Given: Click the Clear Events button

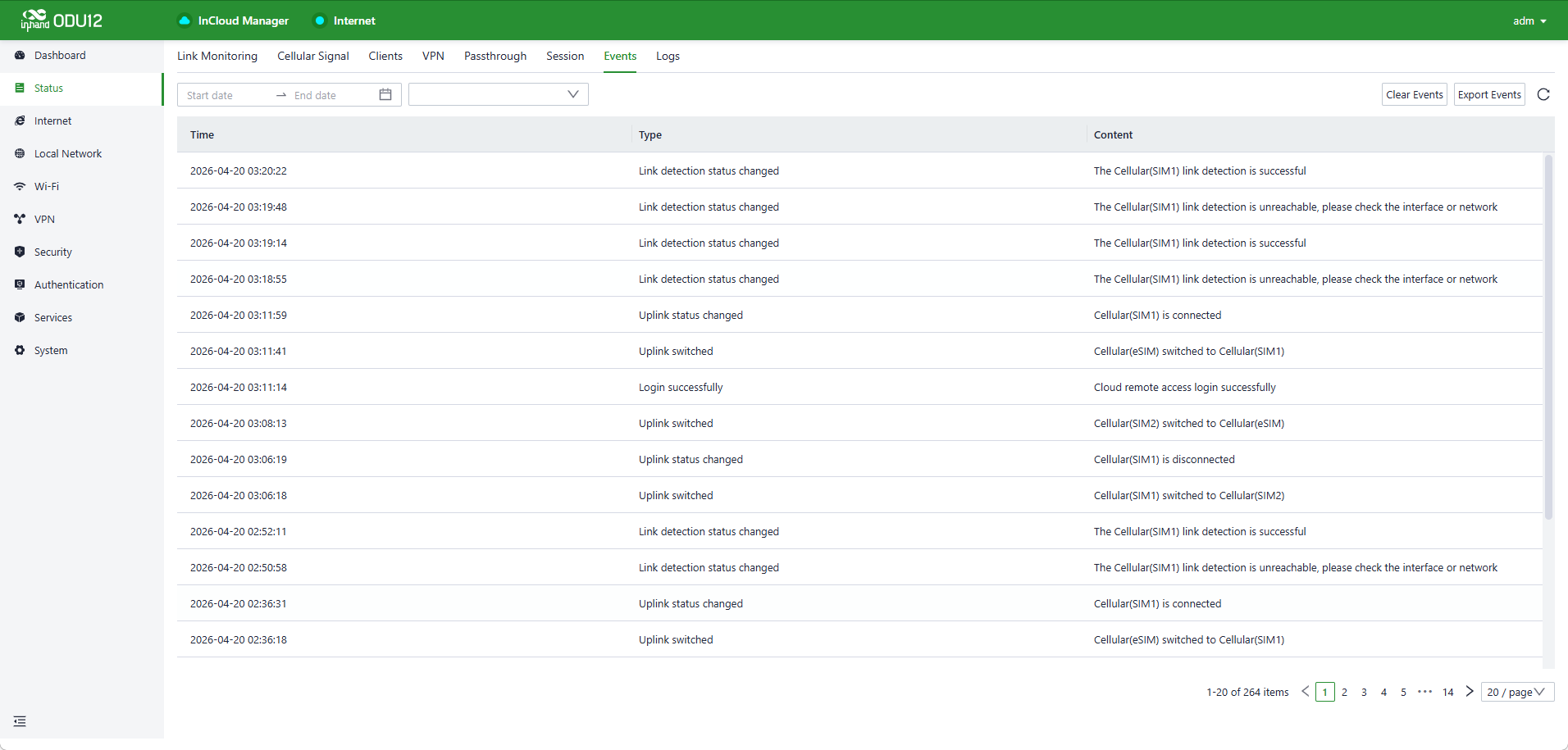Looking at the screenshot, I should pos(1414,95).
